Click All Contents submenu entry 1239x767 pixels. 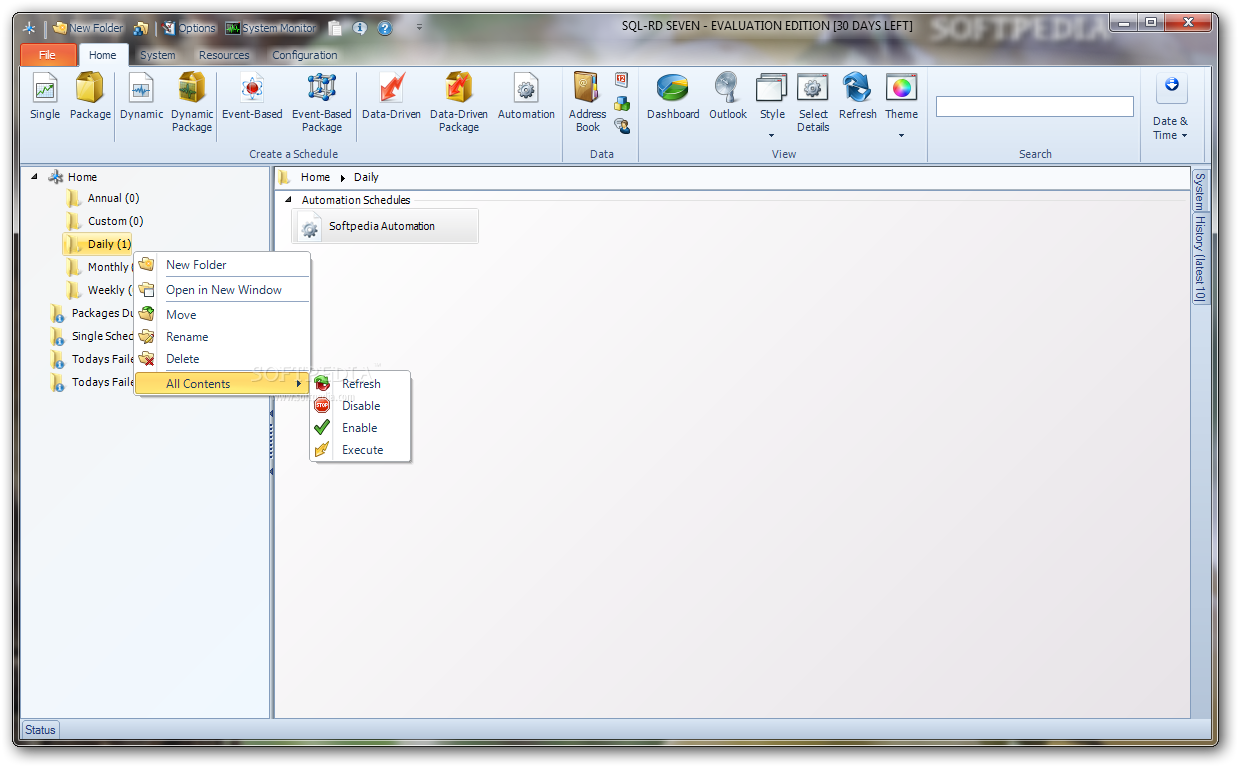tap(222, 384)
